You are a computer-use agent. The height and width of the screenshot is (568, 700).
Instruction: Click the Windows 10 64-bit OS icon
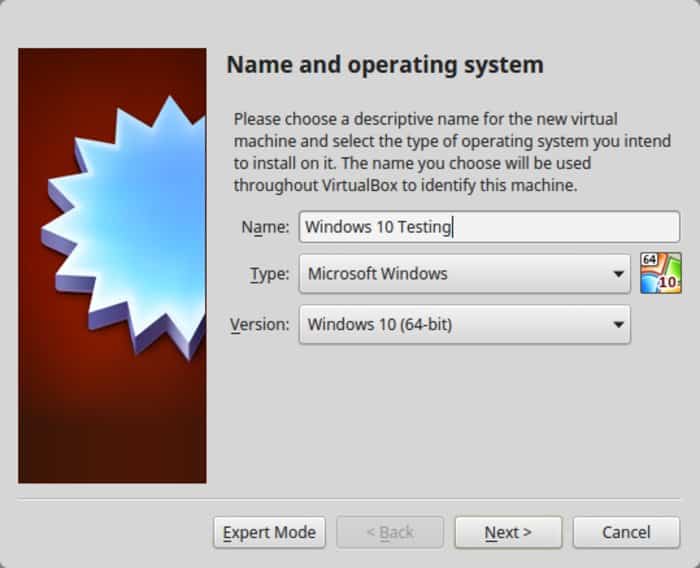point(661,273)
